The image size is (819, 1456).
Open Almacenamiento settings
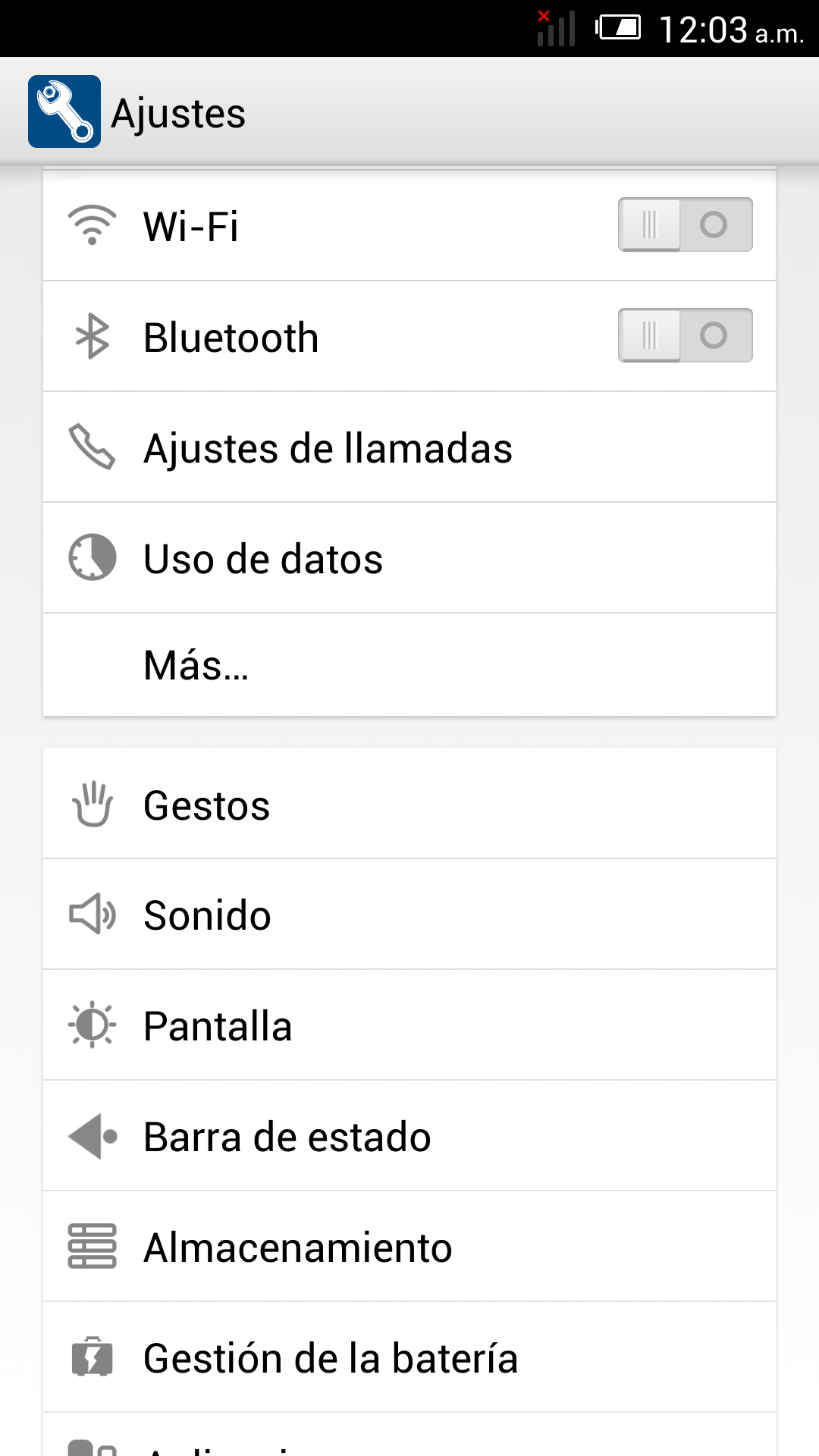pyautogui.click(x=298, y=1247)
